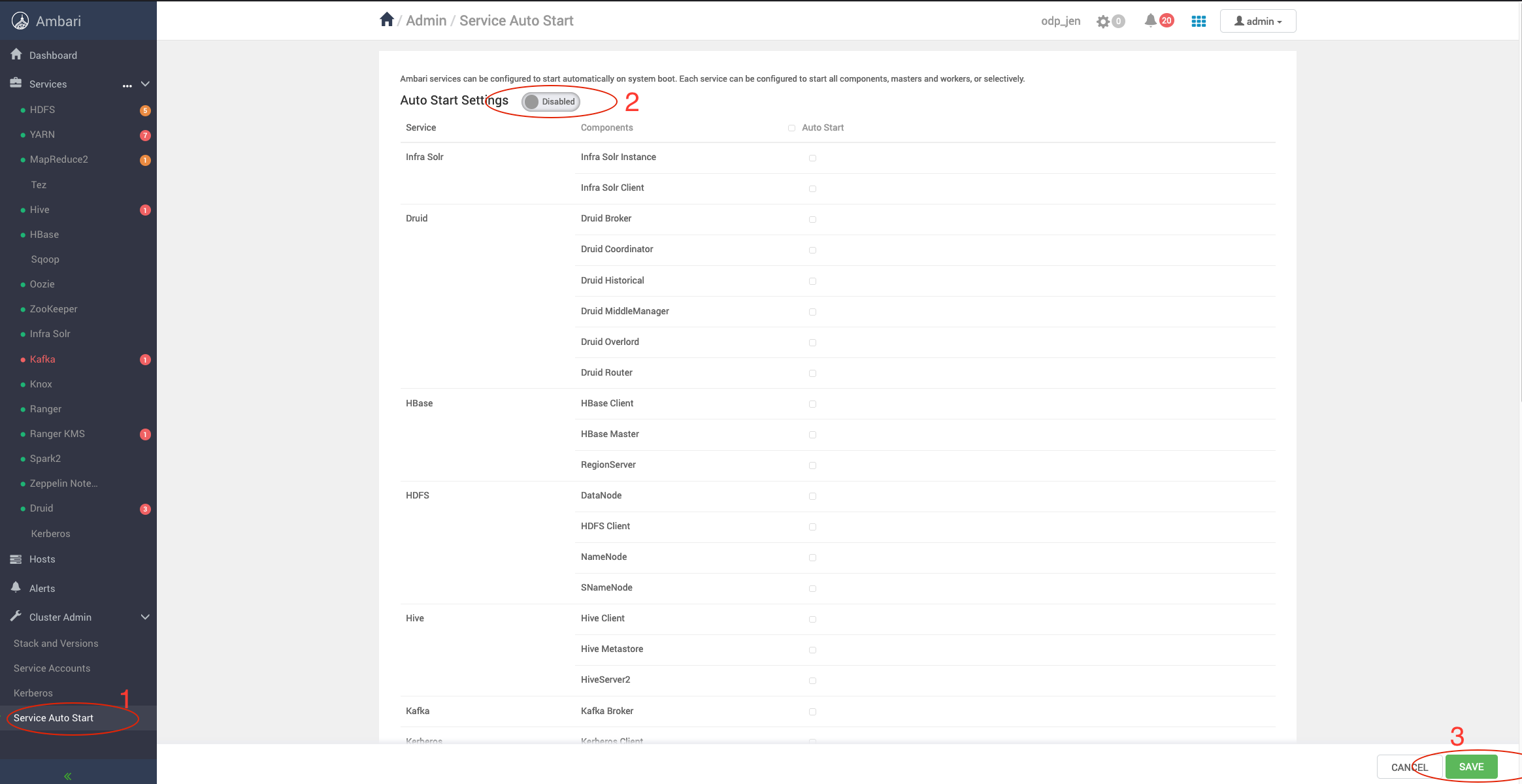Open Knox service in sidebar
Viewport: 1522px width, 784px height.
click(x=41, y=384)
